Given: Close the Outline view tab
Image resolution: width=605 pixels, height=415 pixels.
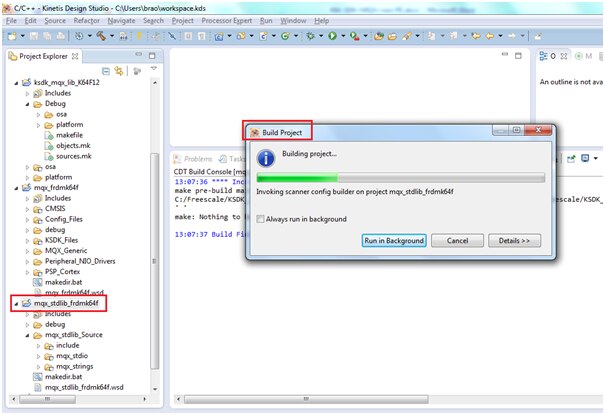Looking at the screenshot, I should tap(564, 56).
